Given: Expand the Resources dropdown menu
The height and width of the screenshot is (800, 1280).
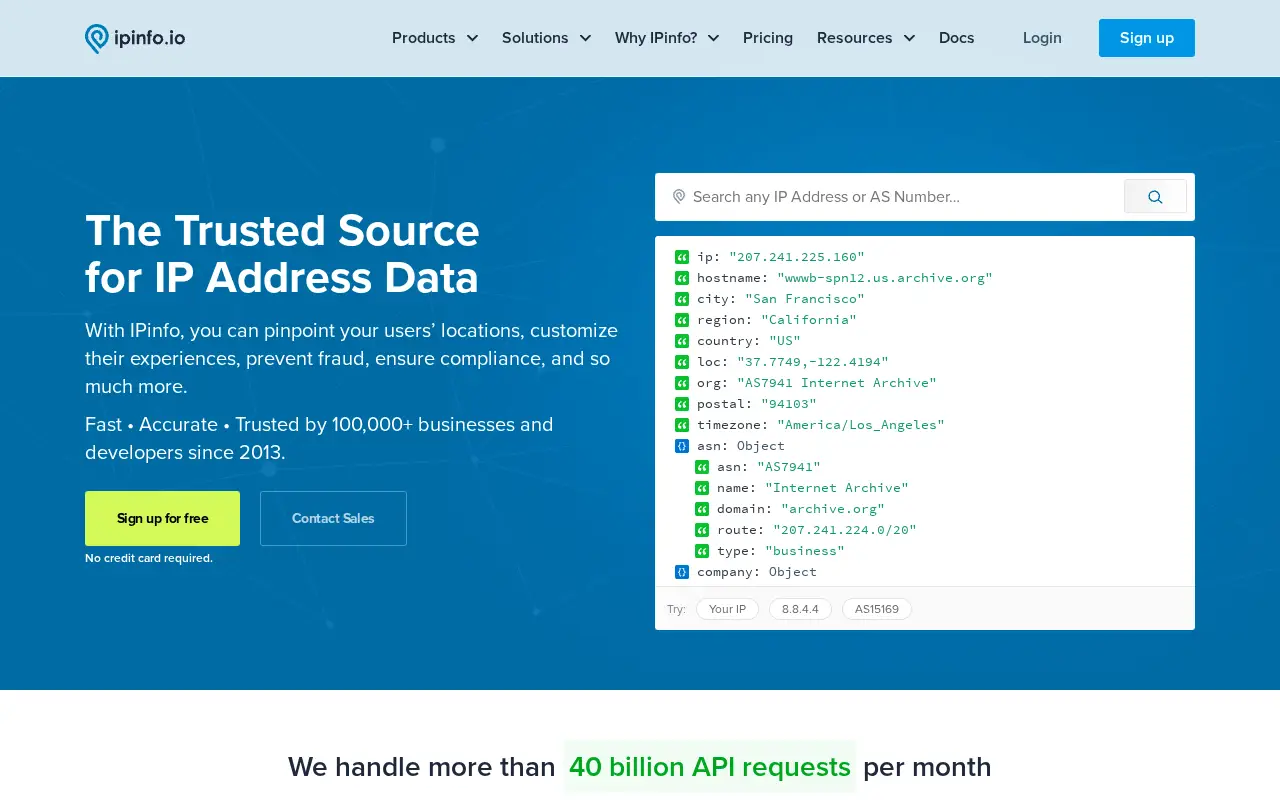Looking at the screenshot, I should (x=866, y=38).
